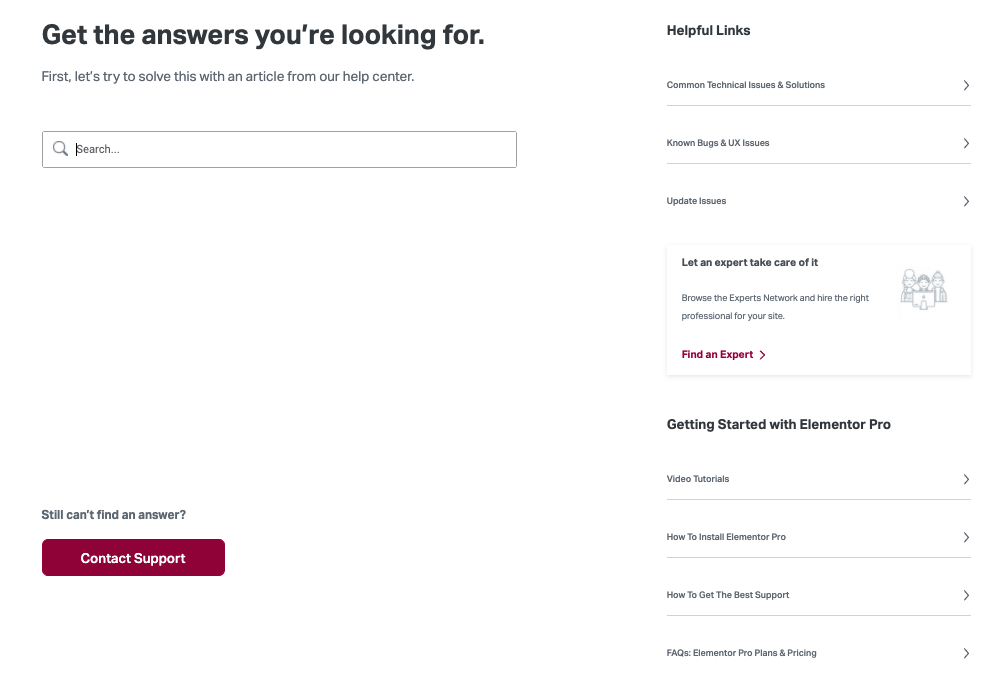
Task: Select the Find an Expert link
Action: (x=717, y=354)
